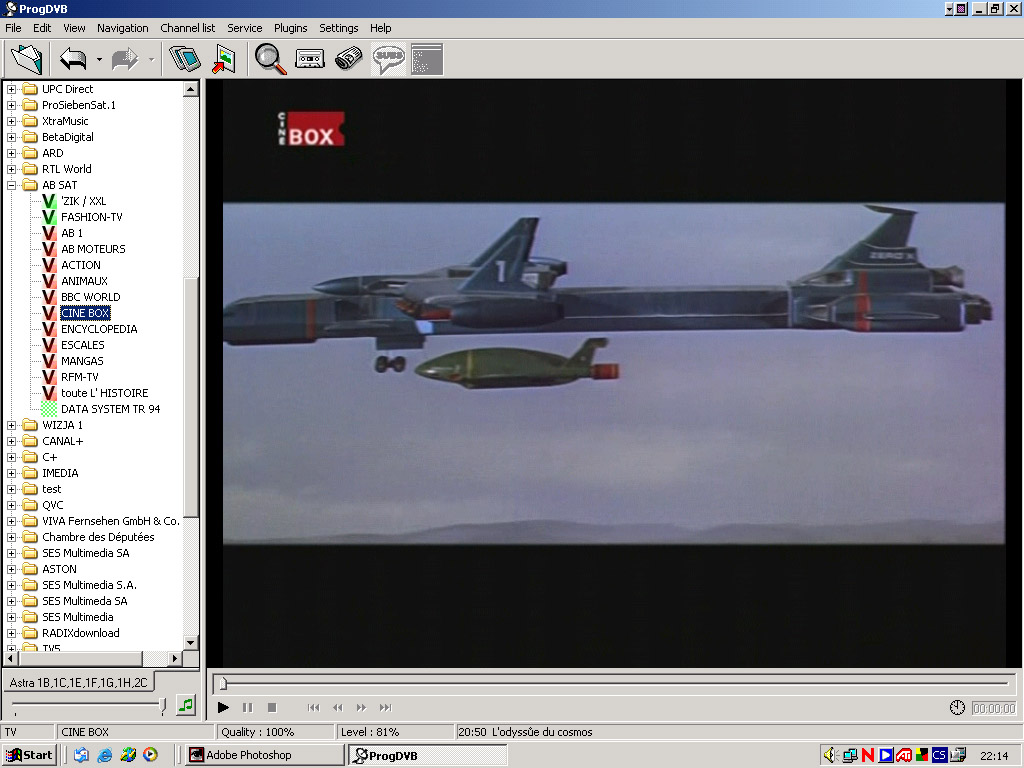Select the MANGAS channel

82,361
